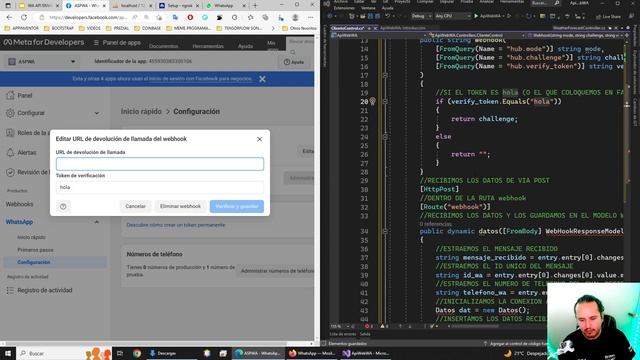Open the help question-mark icon in dialog
640x360 pixels.
[63, 207]
